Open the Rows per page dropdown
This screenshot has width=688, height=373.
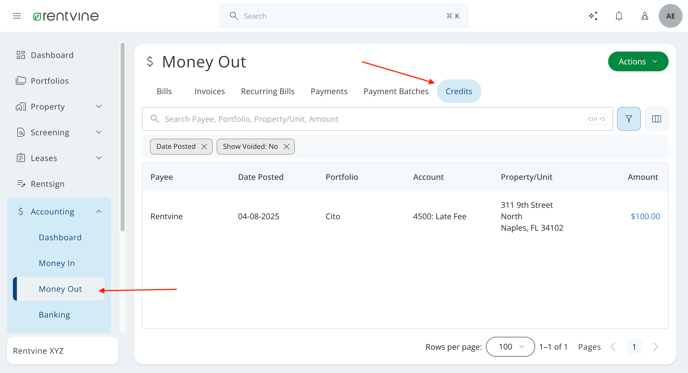510,347
